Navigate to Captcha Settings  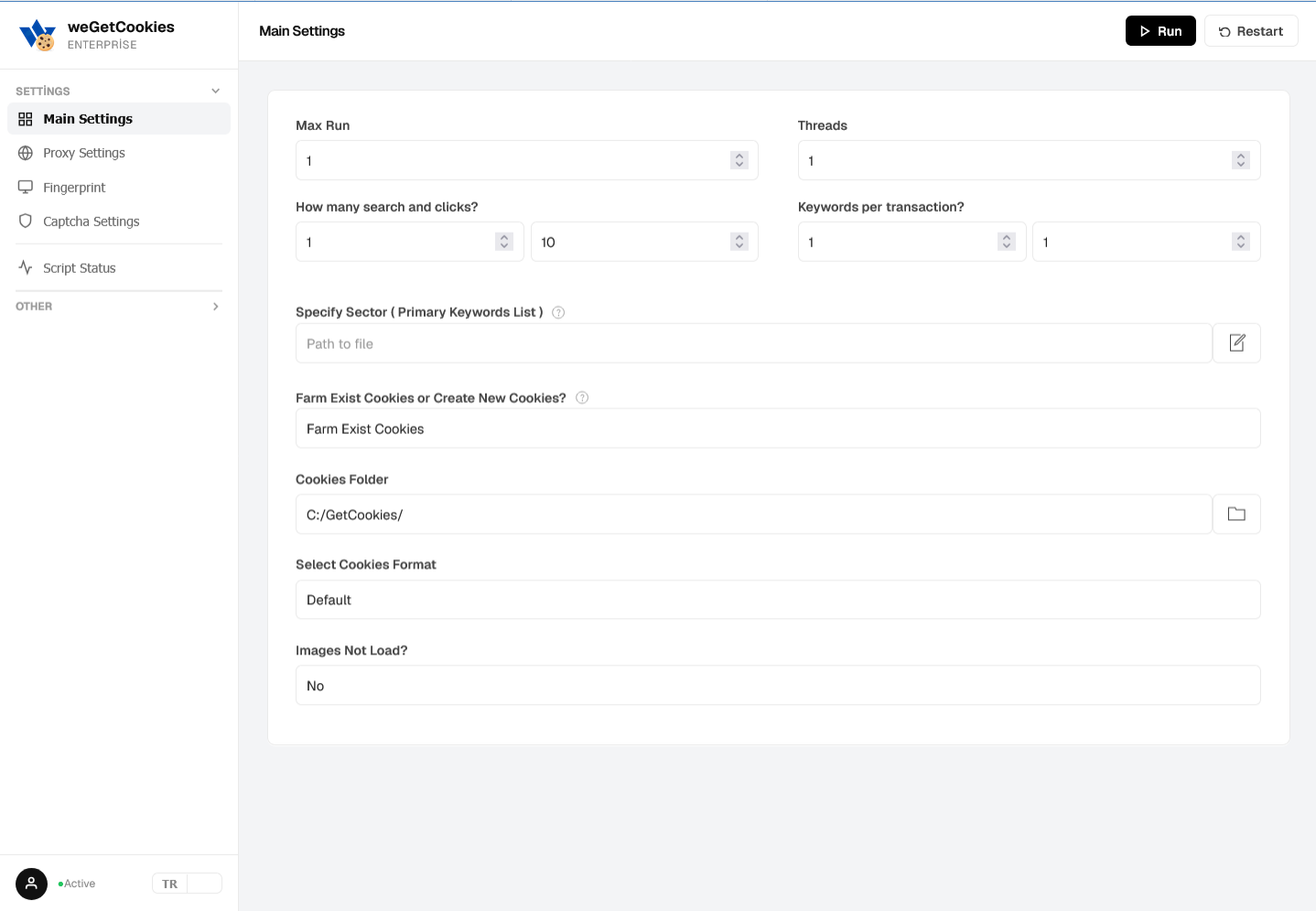(x=119, y=222)
